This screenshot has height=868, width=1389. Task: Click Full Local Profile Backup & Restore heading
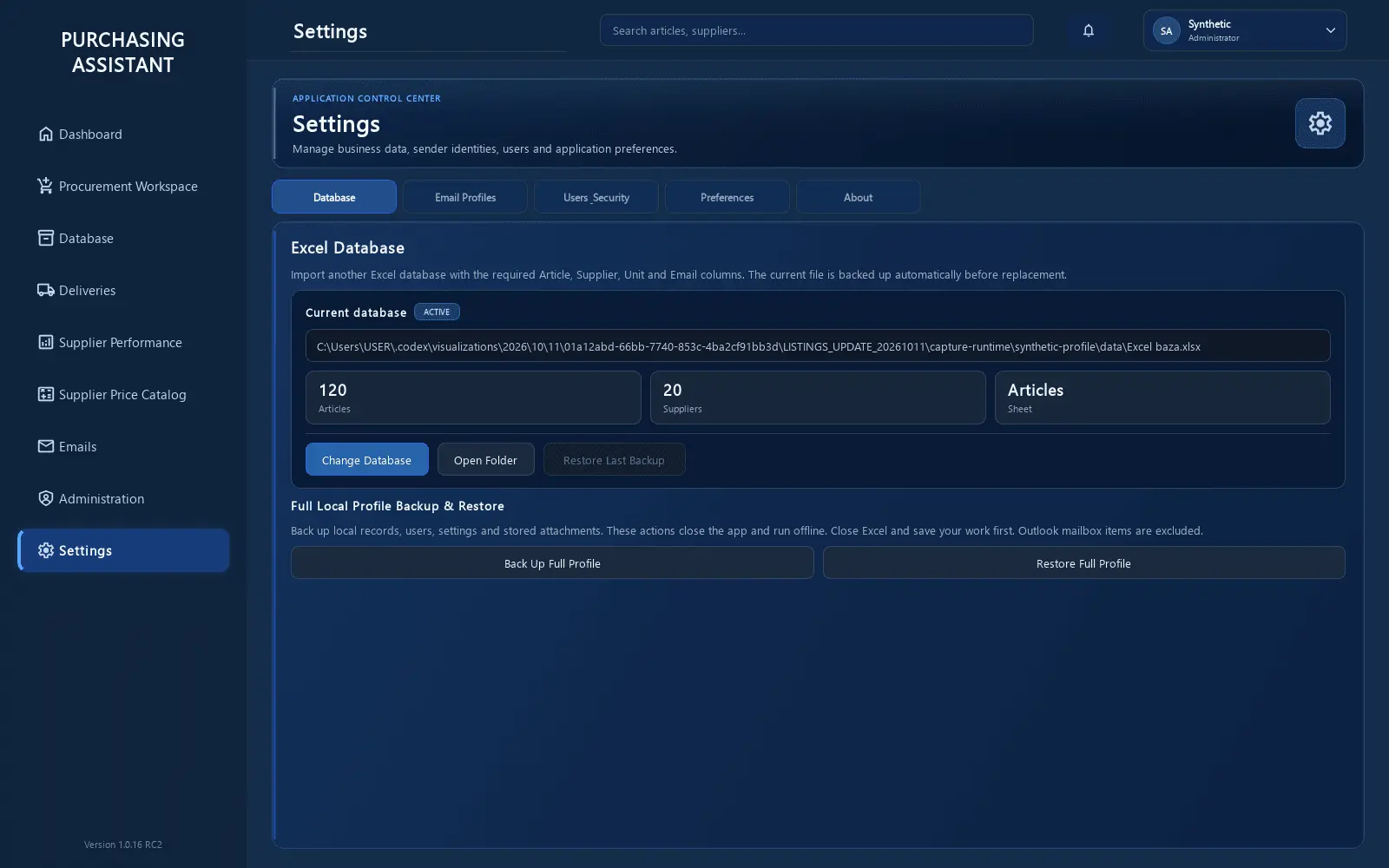pyautogui.click(x=398, y=506)
